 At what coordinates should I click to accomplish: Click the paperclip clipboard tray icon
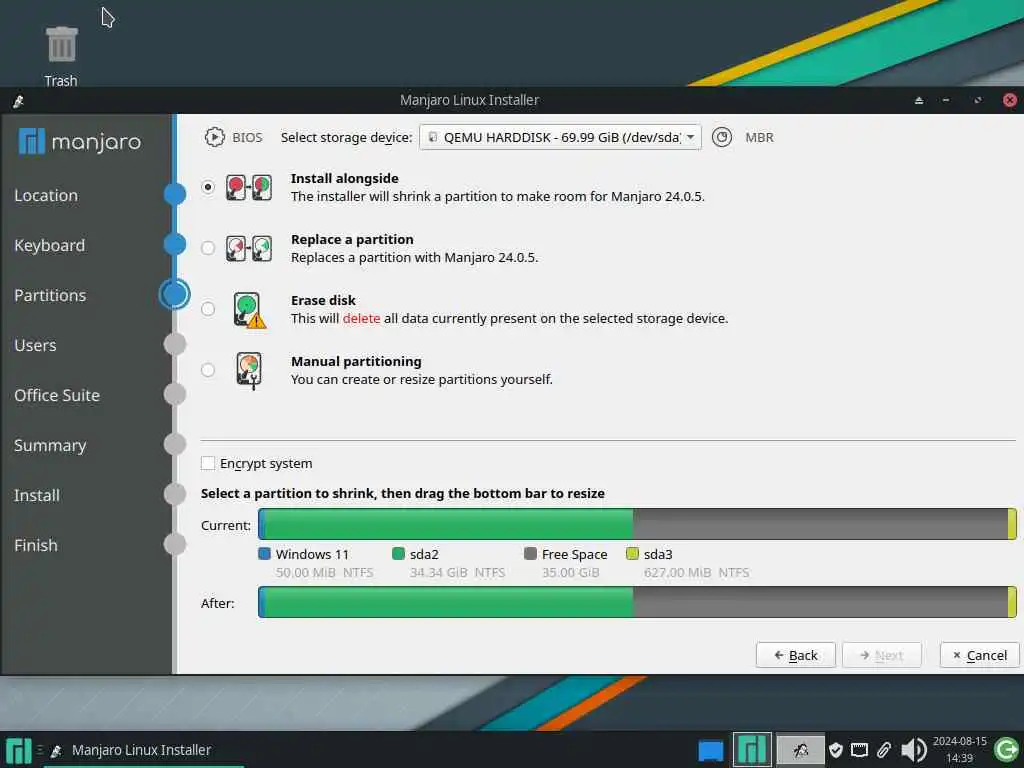tap(884, 750)
